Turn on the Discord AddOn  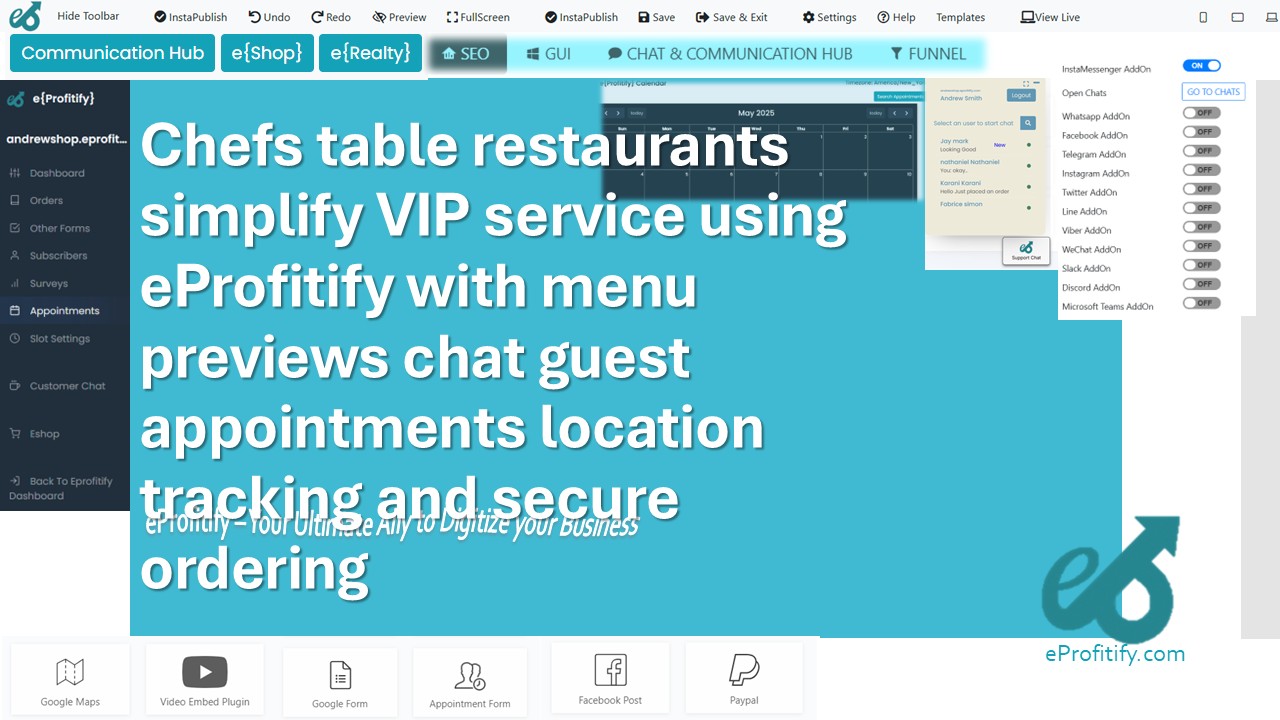[x=1200, y=284]
